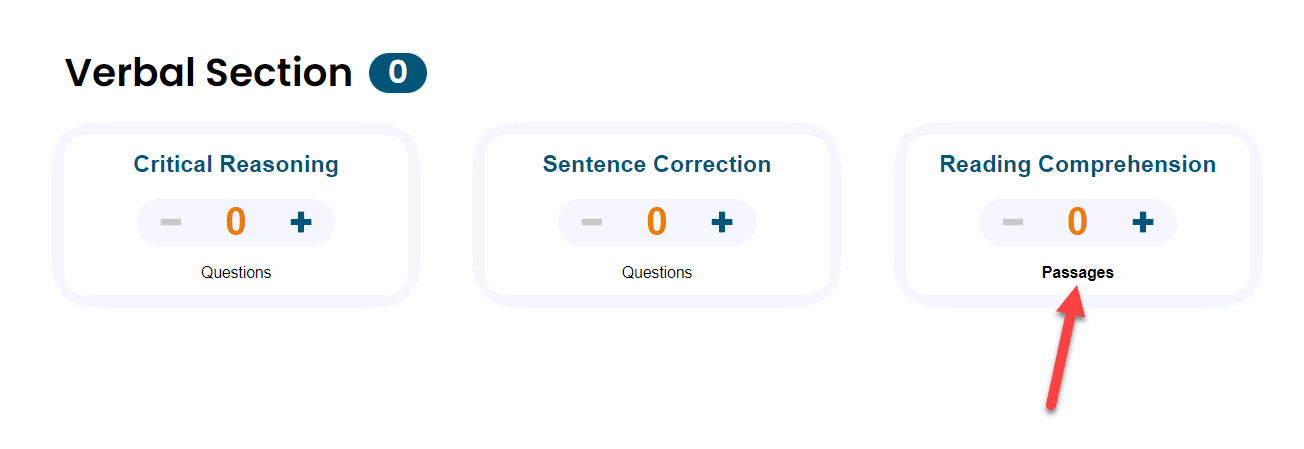Click the Passages label under Reading Comprehension

[x=1077, y=272]
